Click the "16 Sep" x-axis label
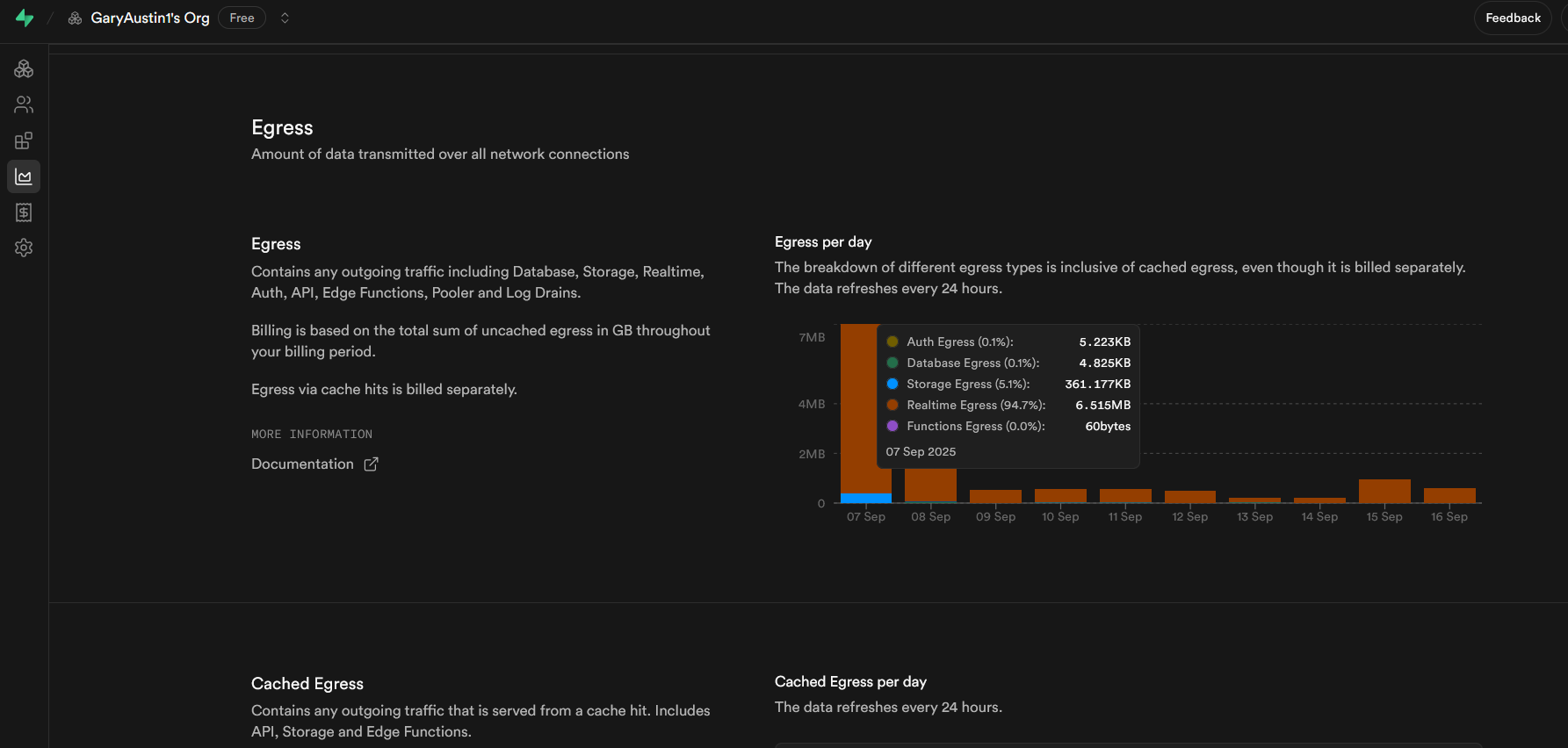 pos(1449,516)
